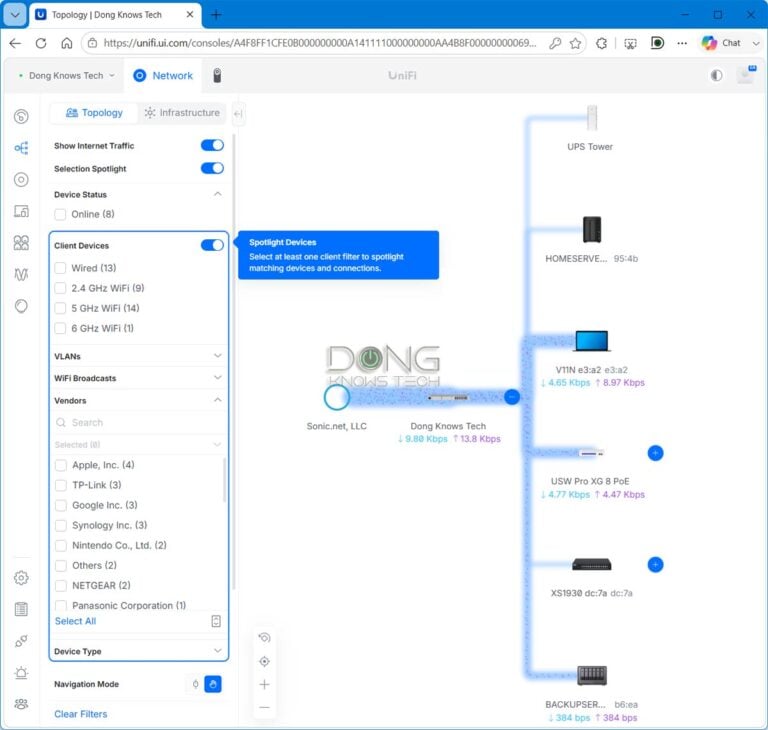Open the circular Innerspace icon in sidebar
The width and height of the screenshot is (768, 730).
(21, 306)
